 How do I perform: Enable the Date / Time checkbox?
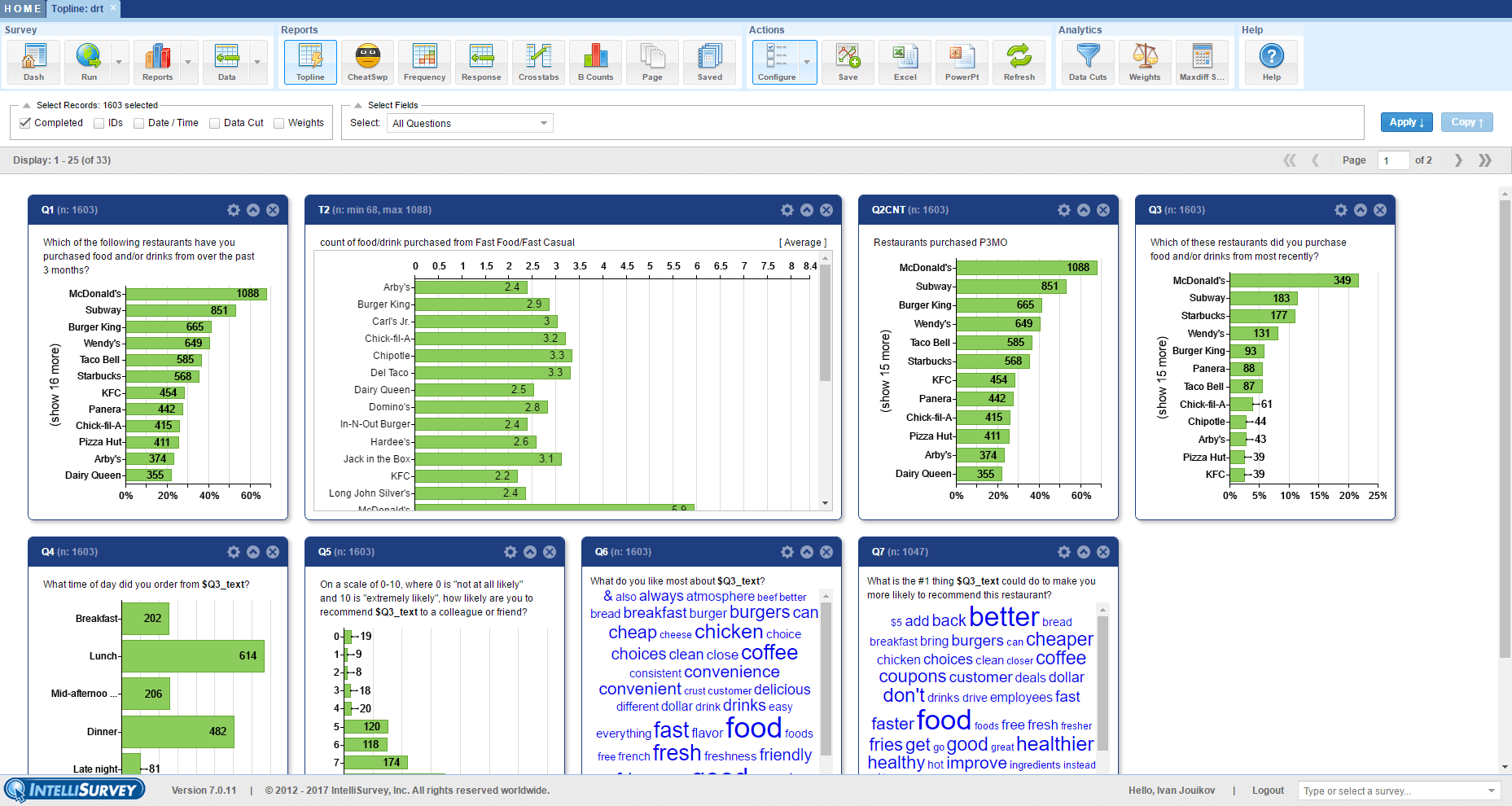coord(139,123)
